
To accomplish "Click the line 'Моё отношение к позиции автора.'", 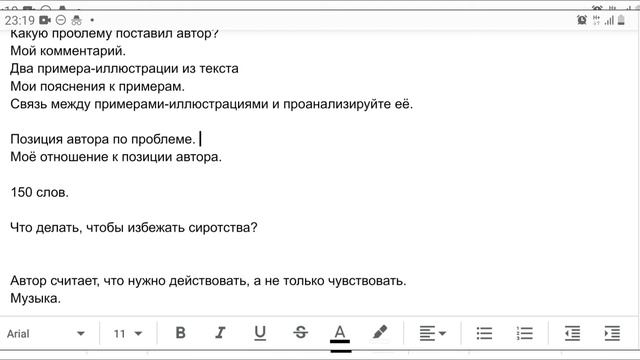I will [x=116, y=157].
